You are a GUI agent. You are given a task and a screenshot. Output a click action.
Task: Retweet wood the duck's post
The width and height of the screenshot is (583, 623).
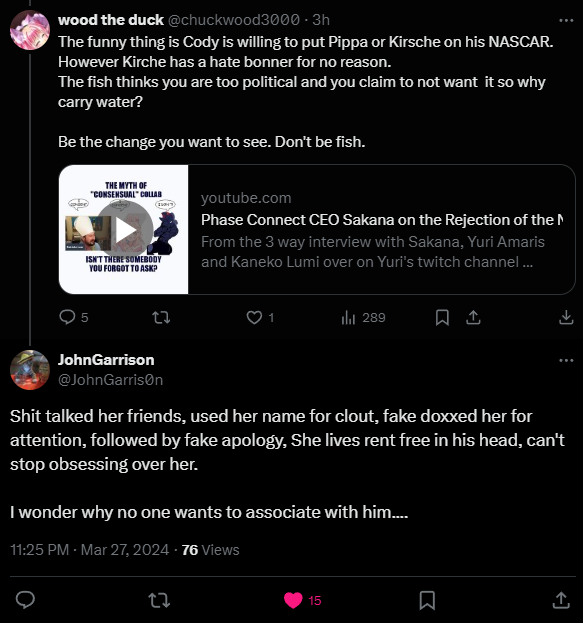point(161,317)
